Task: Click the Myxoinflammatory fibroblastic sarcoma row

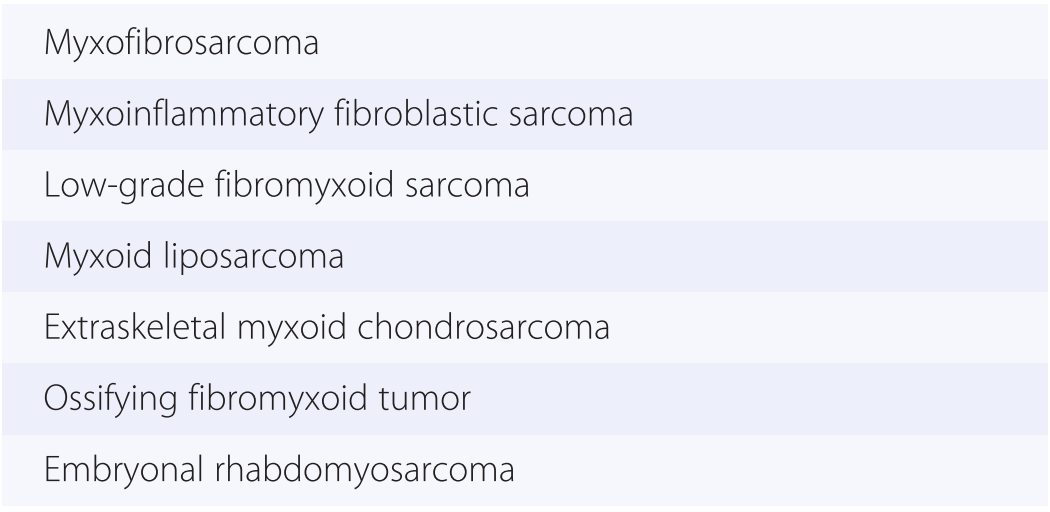Action: (x=338, y=116)
